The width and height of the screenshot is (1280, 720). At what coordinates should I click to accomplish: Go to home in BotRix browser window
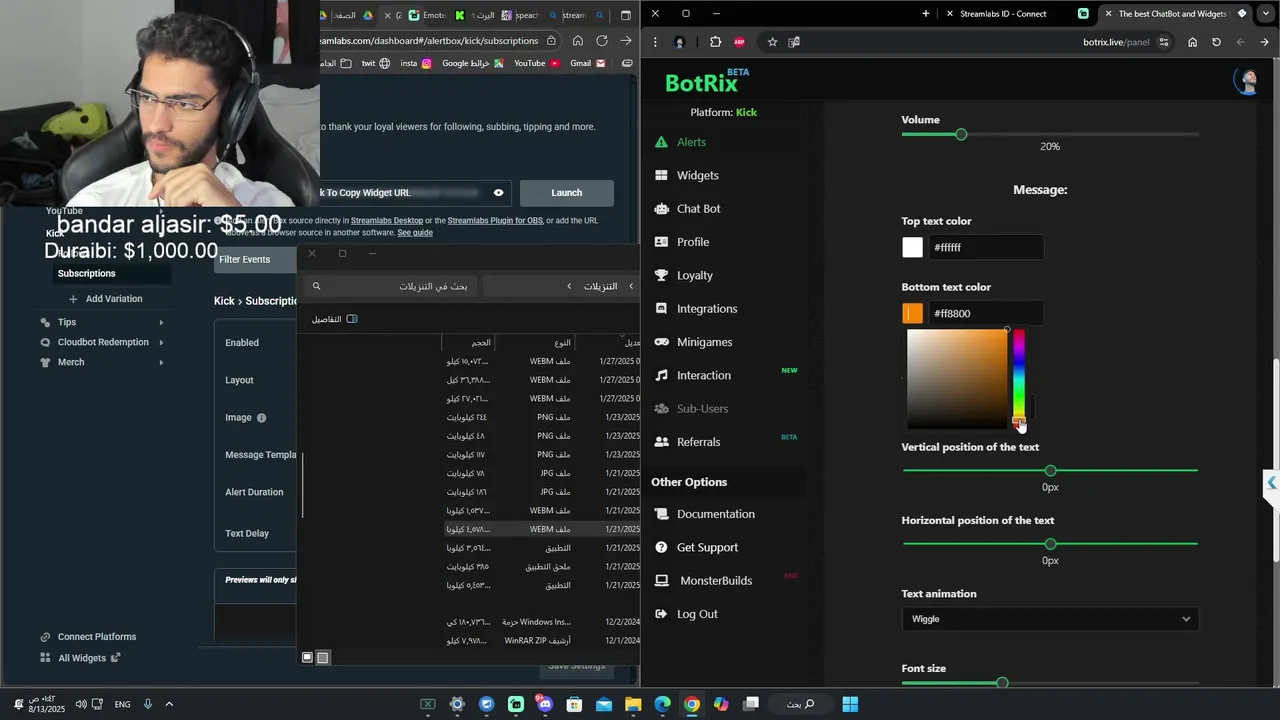(x=1192, y=42)
